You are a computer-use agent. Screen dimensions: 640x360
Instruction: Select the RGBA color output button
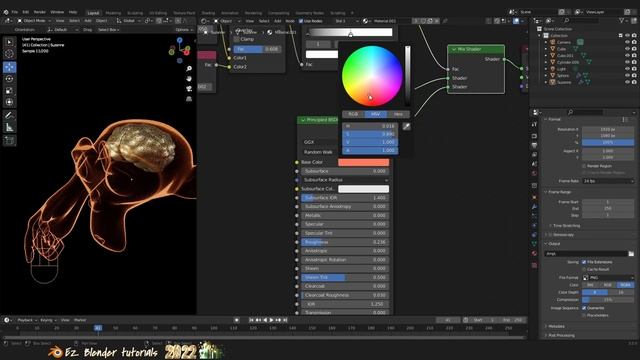[625, 285]
